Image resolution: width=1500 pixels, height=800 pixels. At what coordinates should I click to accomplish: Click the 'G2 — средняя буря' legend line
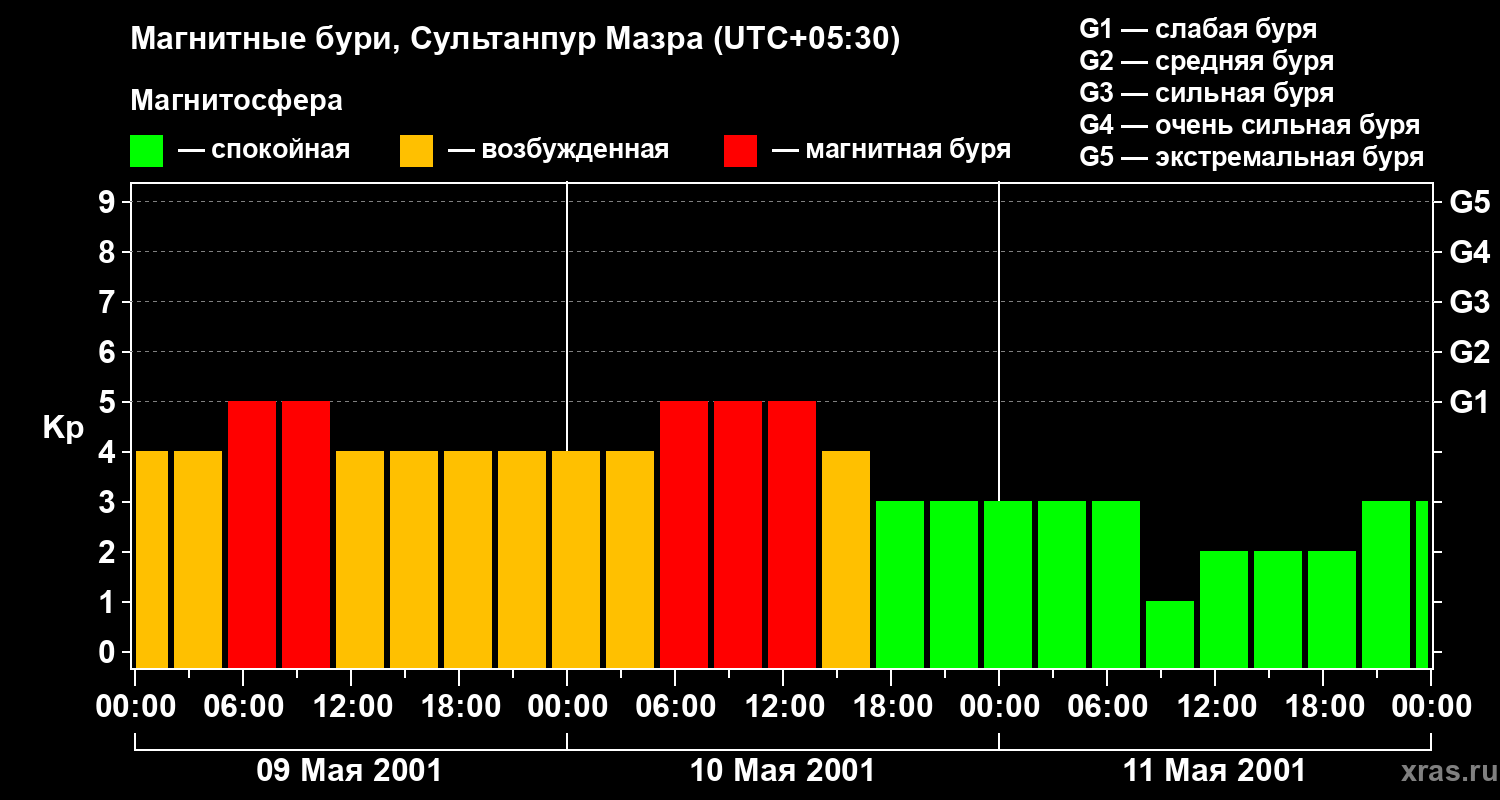(1207, 61)
